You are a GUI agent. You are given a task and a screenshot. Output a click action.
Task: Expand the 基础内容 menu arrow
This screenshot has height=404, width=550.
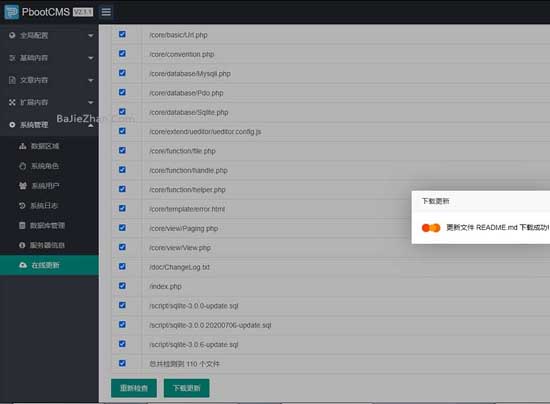(x=91, y=58)
